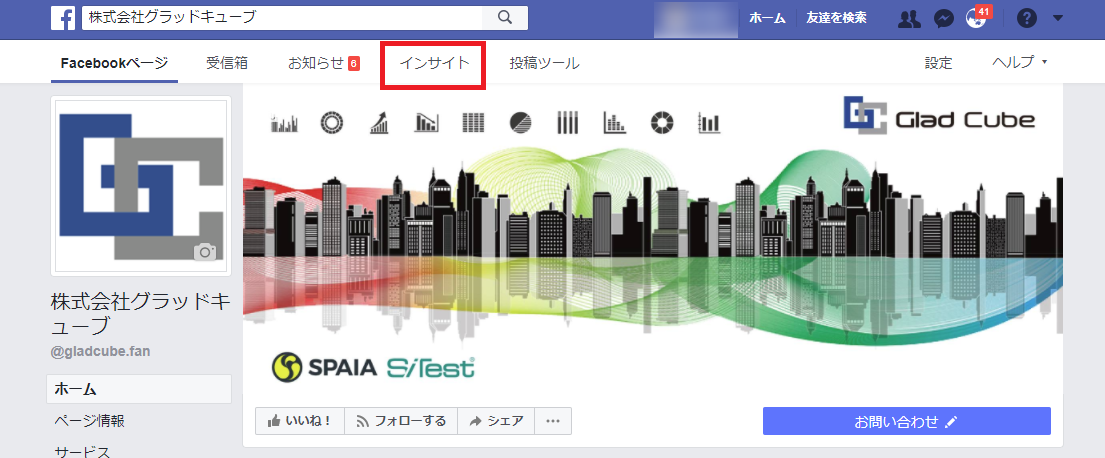The height and width of the screenshot is (458, 1105).
Task: Expand the account menu dropdown arrow
Action: (1058, 19)
